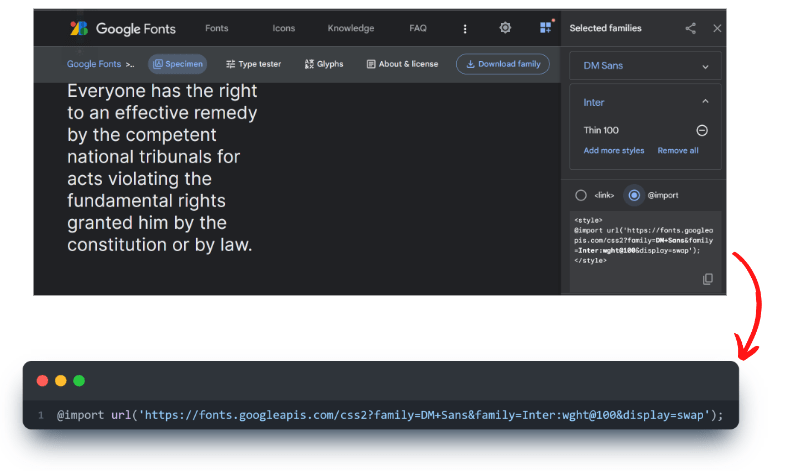
Task: Click Remove all link
Action: pyautogui.click(x=678, y=151)
